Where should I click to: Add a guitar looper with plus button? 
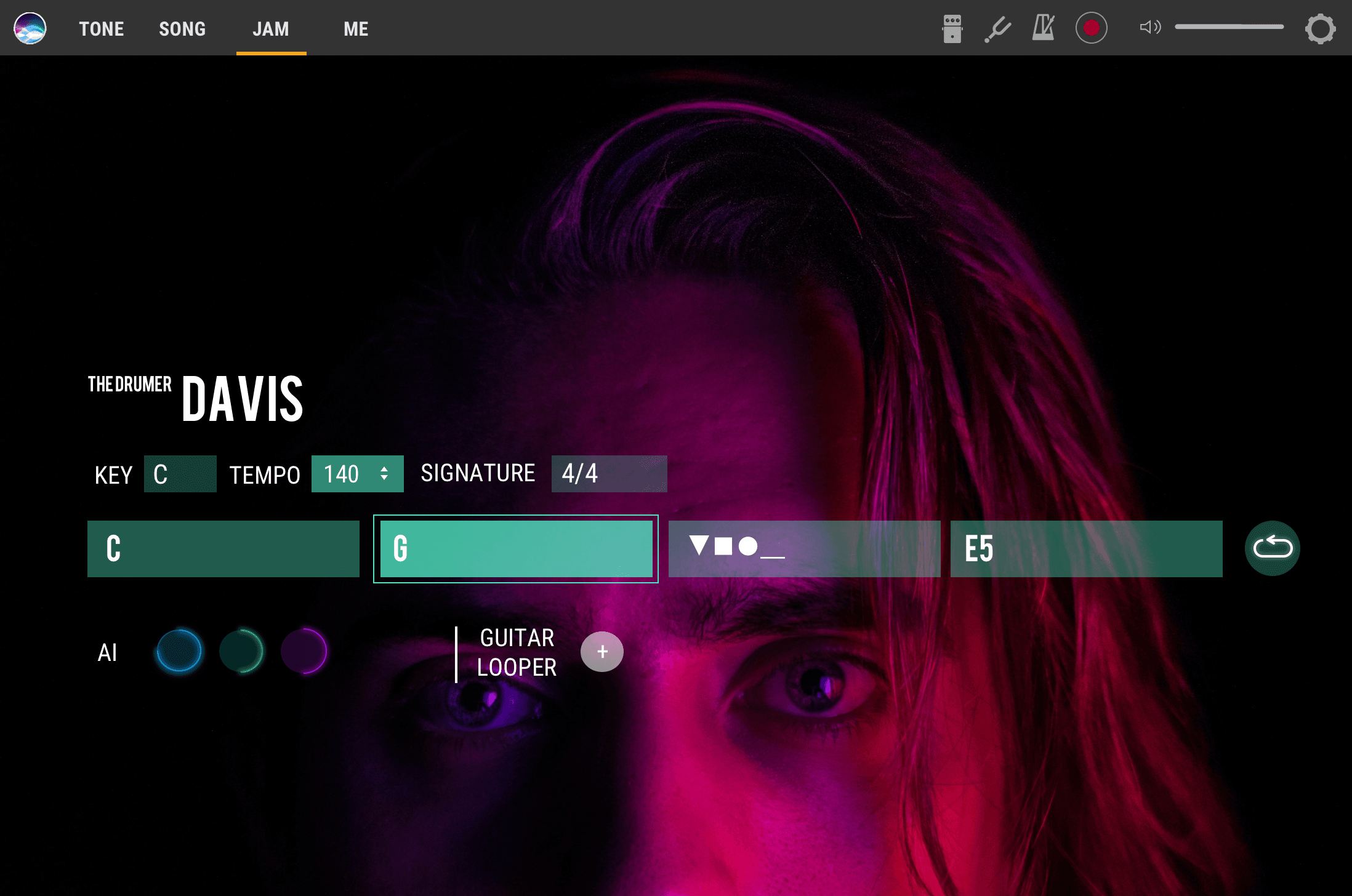click(602, 652)
